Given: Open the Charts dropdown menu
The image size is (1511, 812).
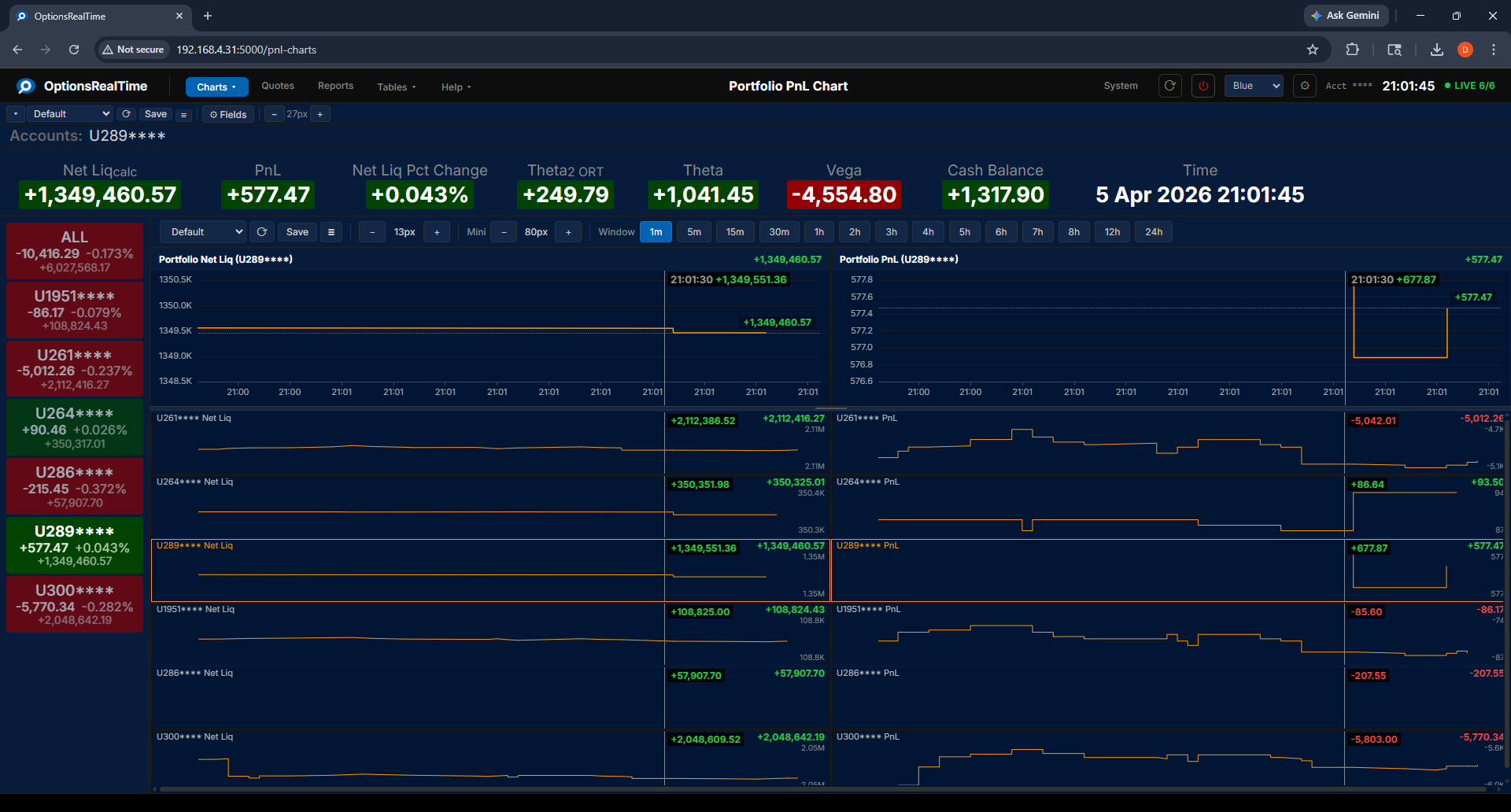Looking at the screenshot, I should (x=216, y=87).
